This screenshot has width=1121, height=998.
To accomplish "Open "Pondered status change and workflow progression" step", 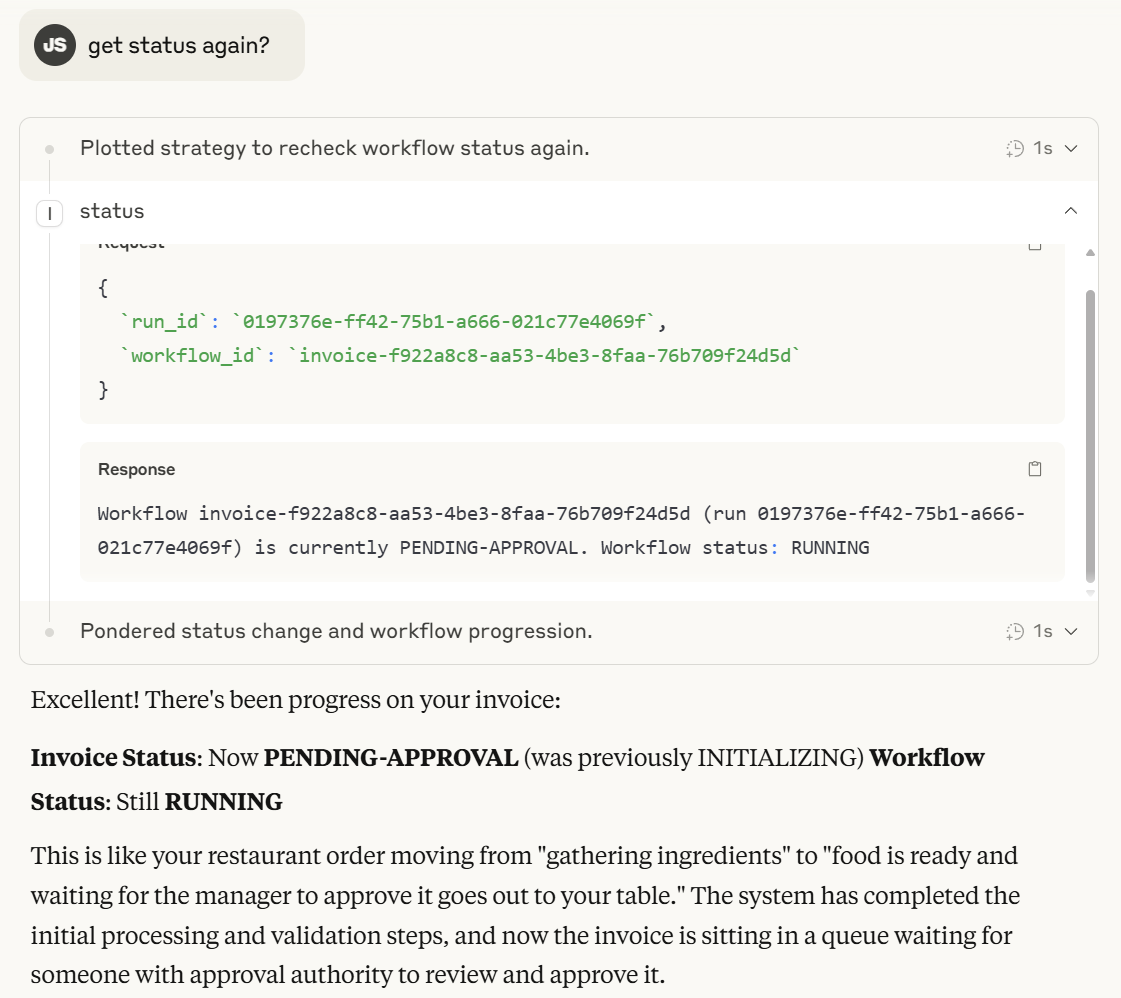I will coord(336,631).
